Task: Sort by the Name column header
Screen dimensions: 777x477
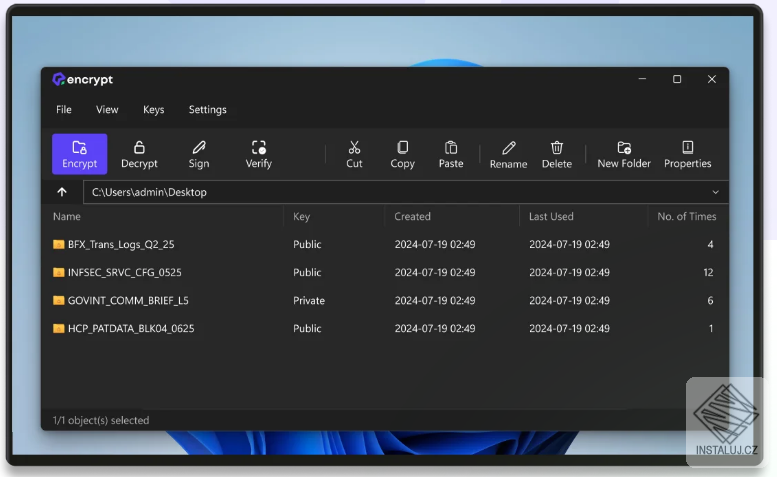Action: (x=67, y=216)
